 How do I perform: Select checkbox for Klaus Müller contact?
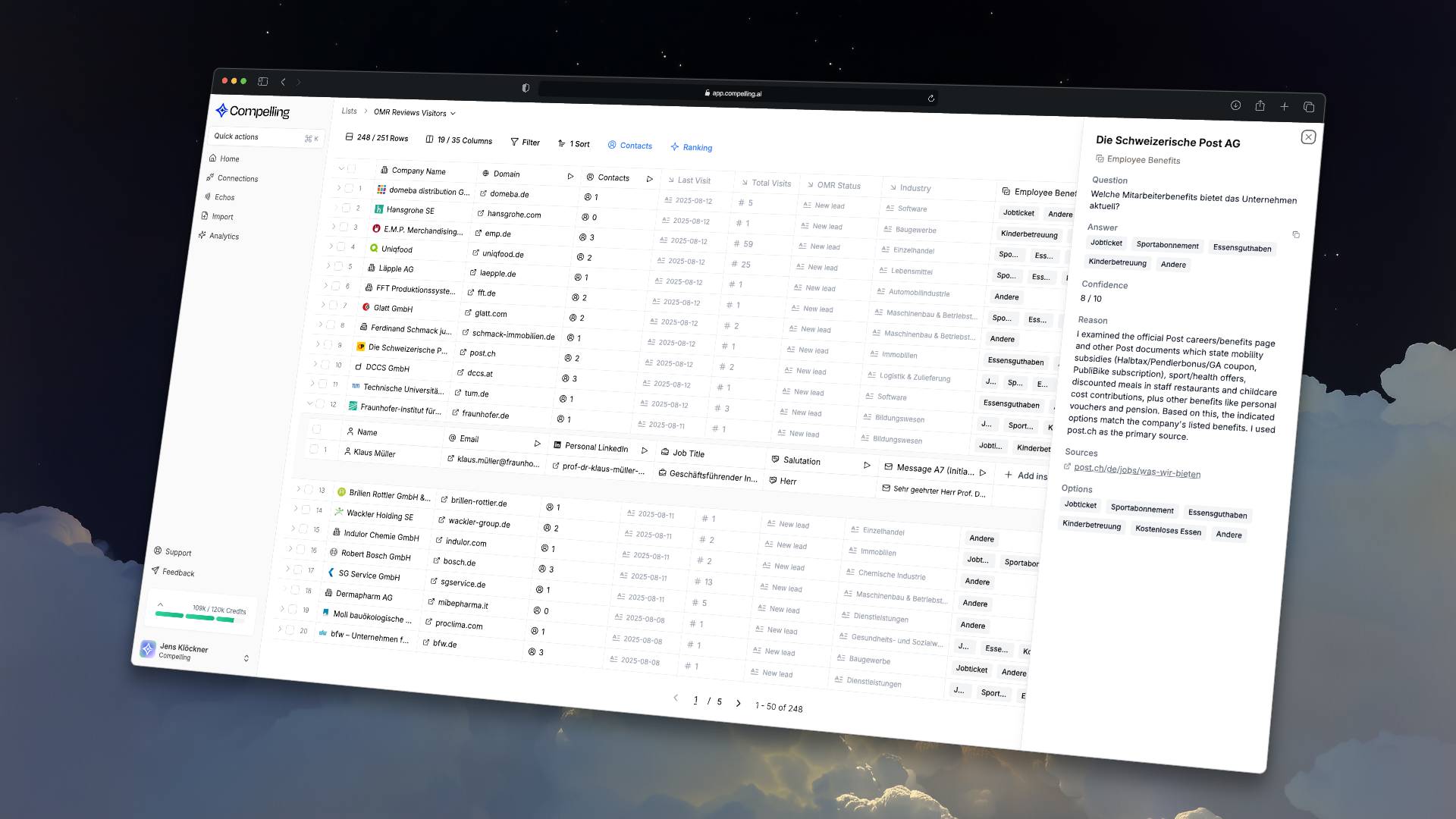pos(314,449)
